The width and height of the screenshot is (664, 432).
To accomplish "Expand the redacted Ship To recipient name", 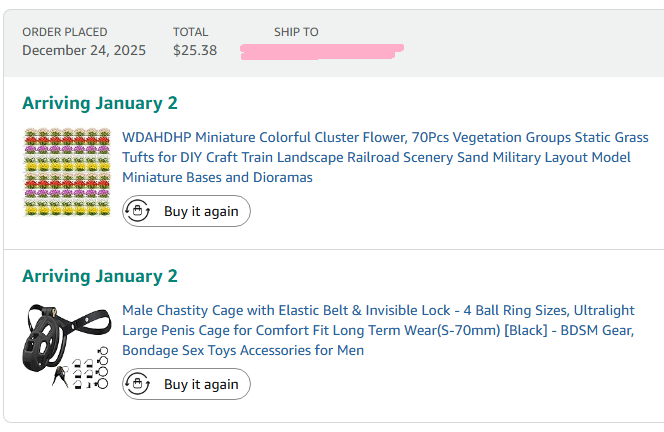I will [322, 50].
